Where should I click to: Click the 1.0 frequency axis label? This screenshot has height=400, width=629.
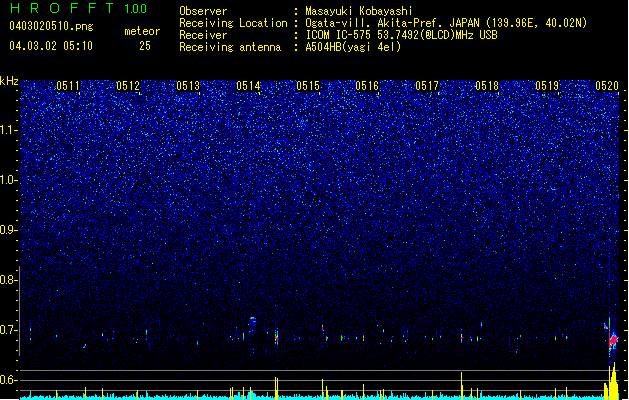pos(8,180)
